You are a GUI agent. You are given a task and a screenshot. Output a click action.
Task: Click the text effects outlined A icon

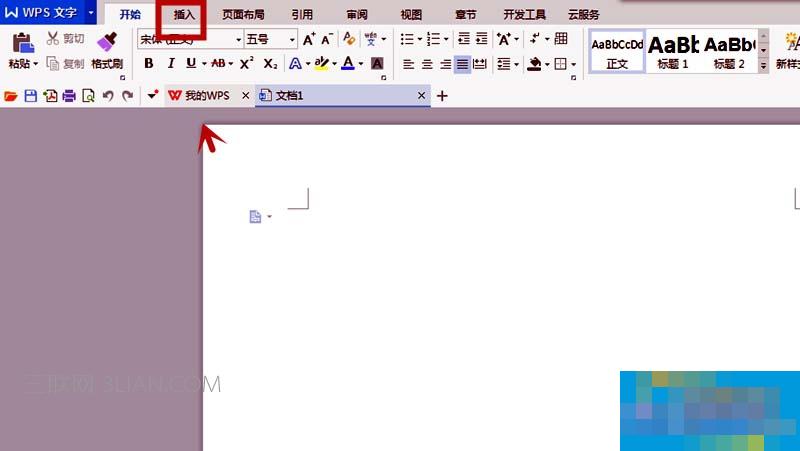click(x=295, y=64)
